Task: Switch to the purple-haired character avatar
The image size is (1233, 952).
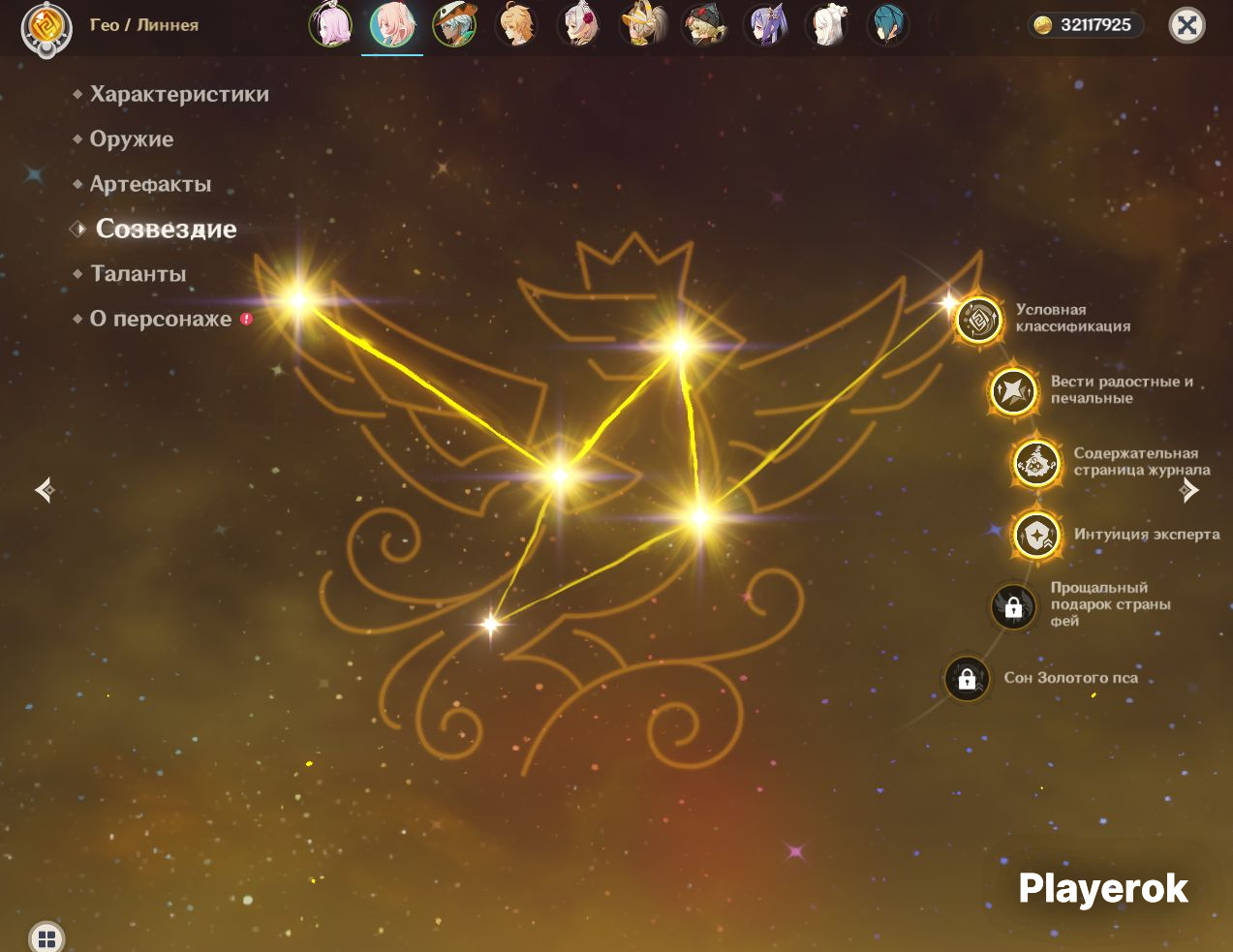Action: (x=765, y=24)
